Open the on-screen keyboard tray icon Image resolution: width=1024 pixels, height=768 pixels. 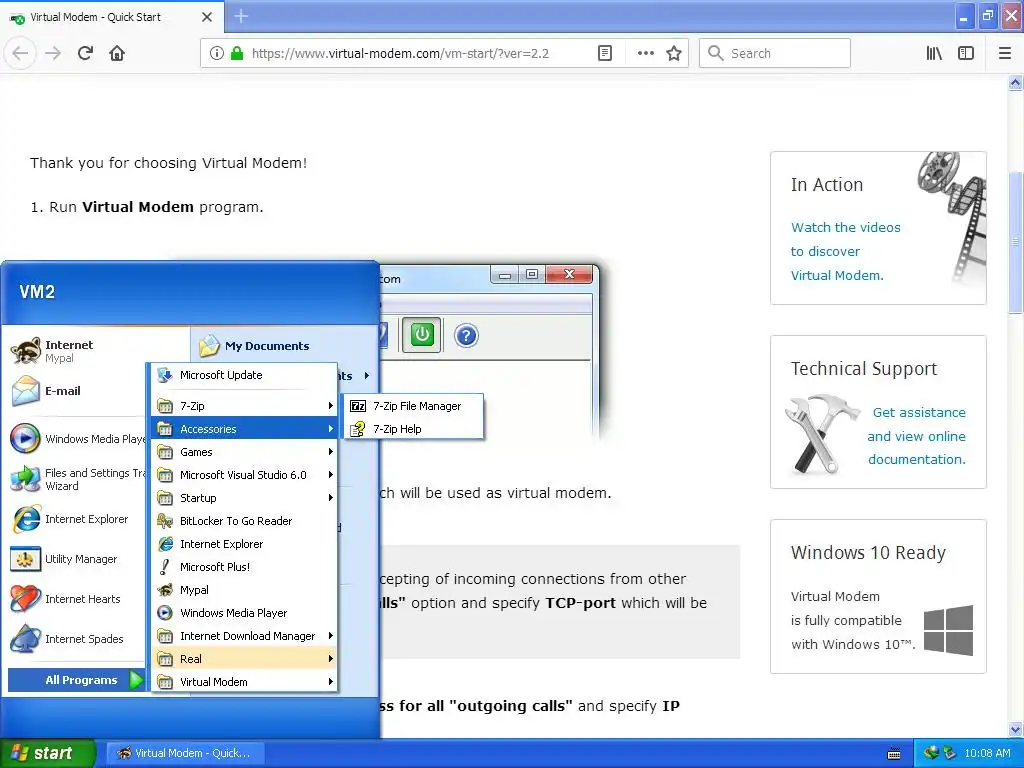pyautogui.click(x=894, y=754)
